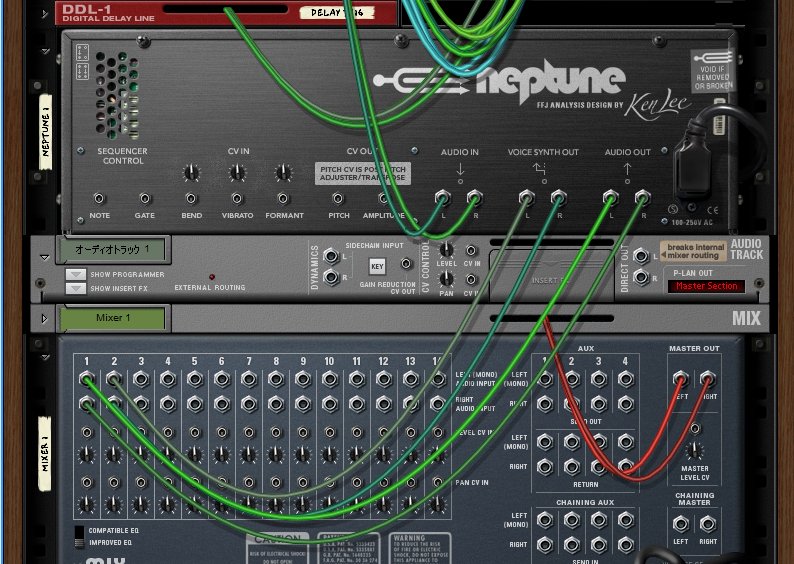Image resolution: width=794 pixels, height=564 pixels.
Task: Click the MIXER 1 tape label
Action: (45, 454)
